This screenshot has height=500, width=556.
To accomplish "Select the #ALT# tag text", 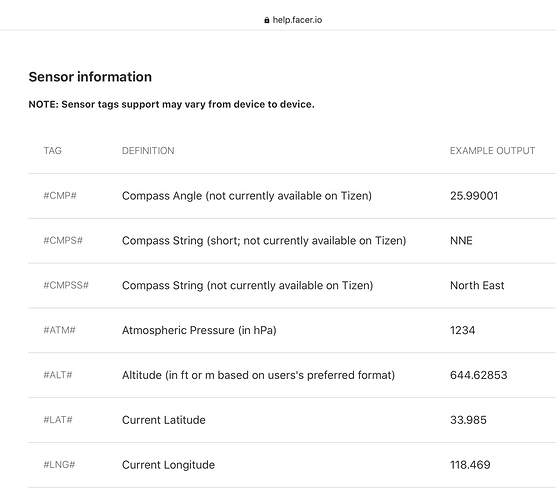I will pos(58,375).
